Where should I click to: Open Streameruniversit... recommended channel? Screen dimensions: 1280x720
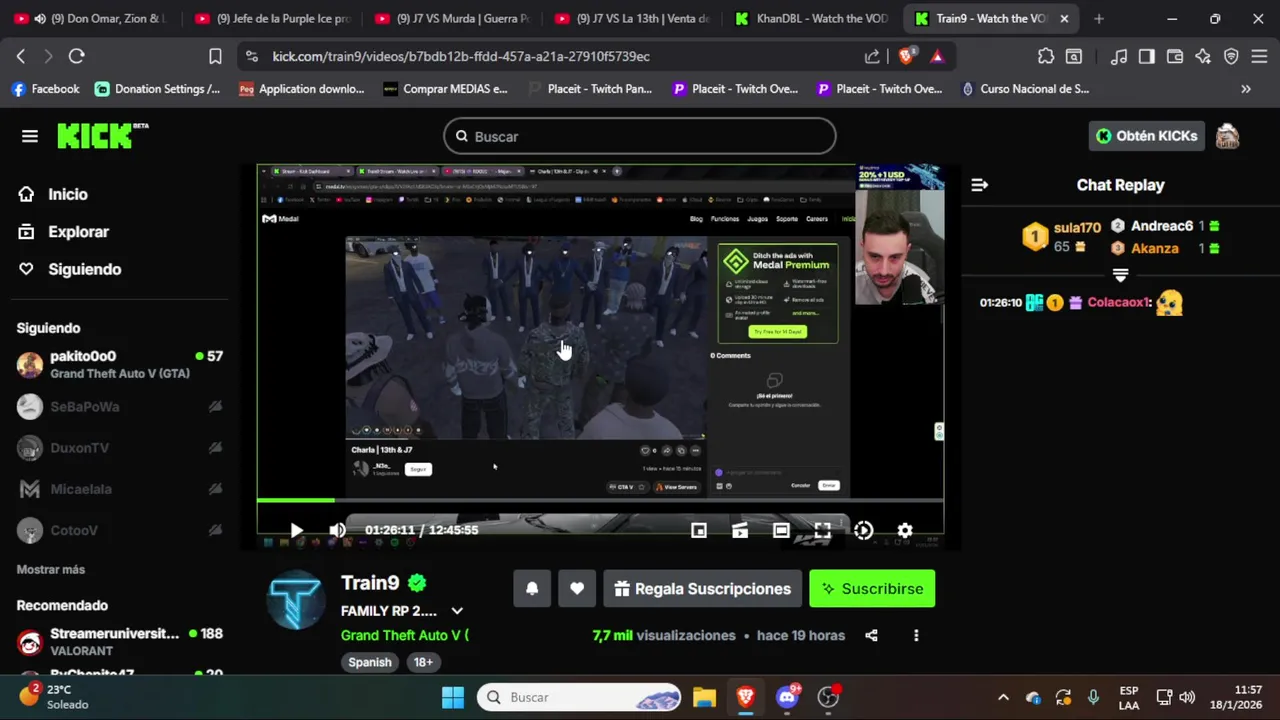coord(119,641)
